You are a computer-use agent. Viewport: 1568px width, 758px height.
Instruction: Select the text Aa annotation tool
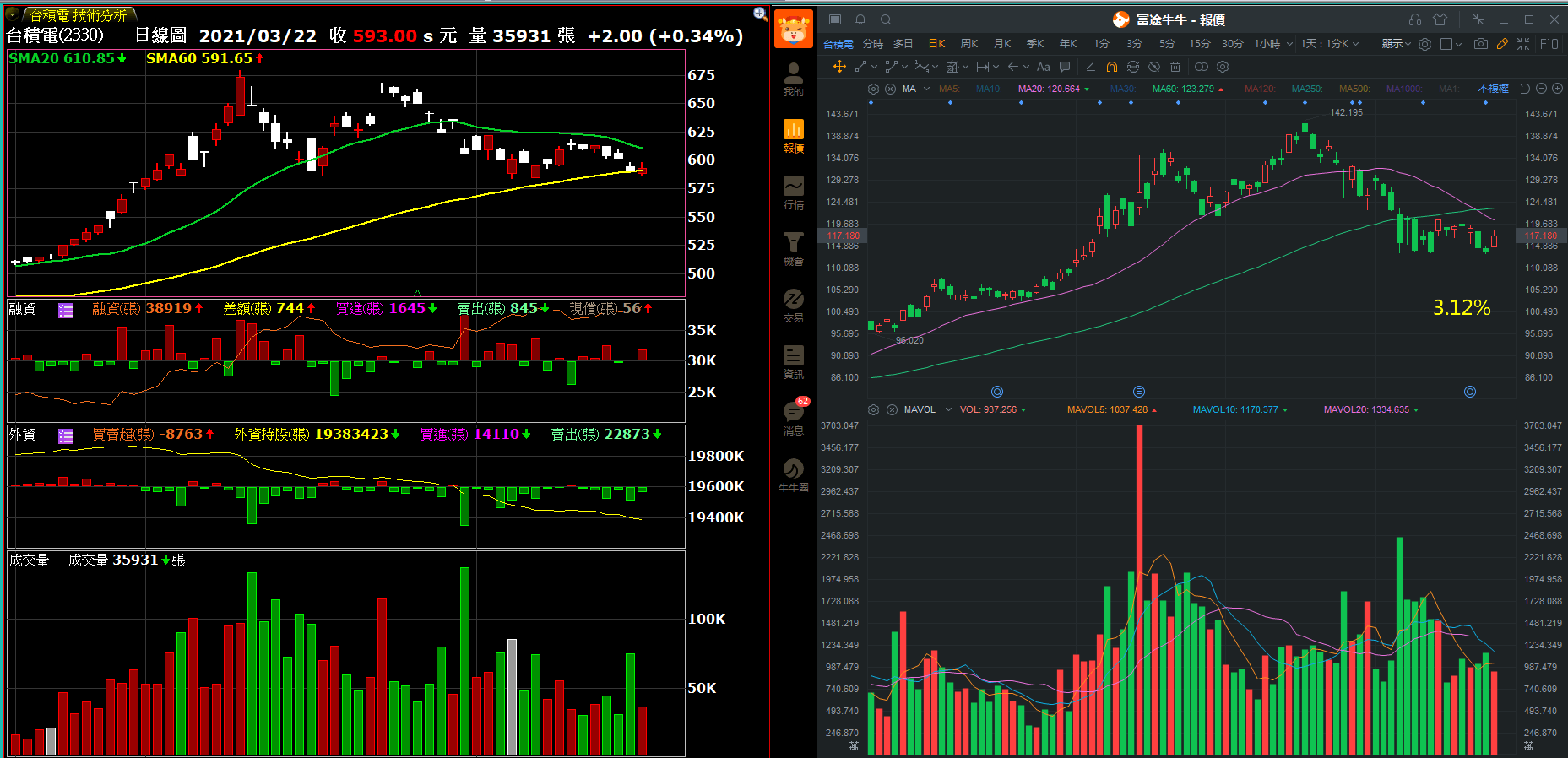coord(1044,67)
